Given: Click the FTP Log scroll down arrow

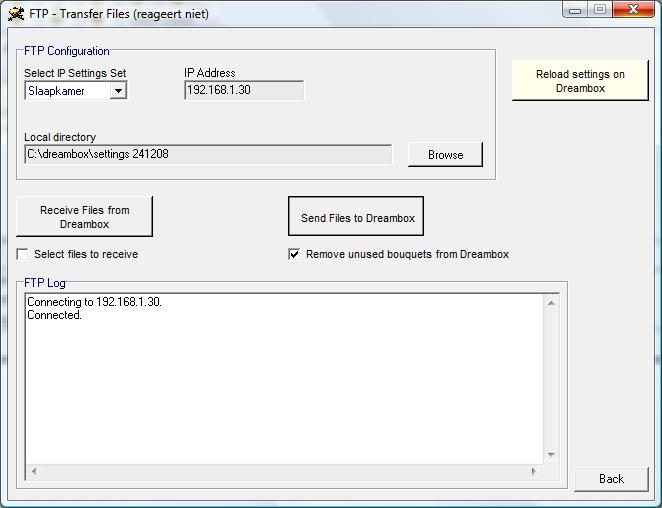Looking at the screenshot, I should 551,455.
